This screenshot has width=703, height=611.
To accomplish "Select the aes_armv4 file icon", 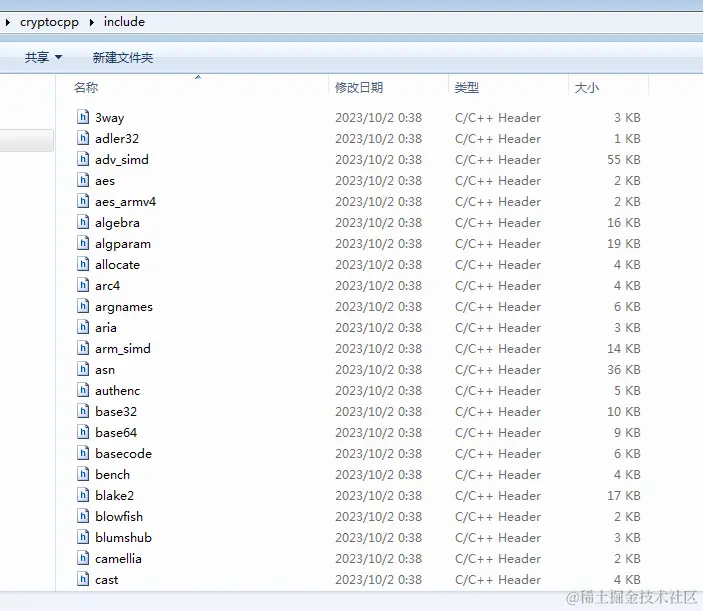I will [83, 201].
